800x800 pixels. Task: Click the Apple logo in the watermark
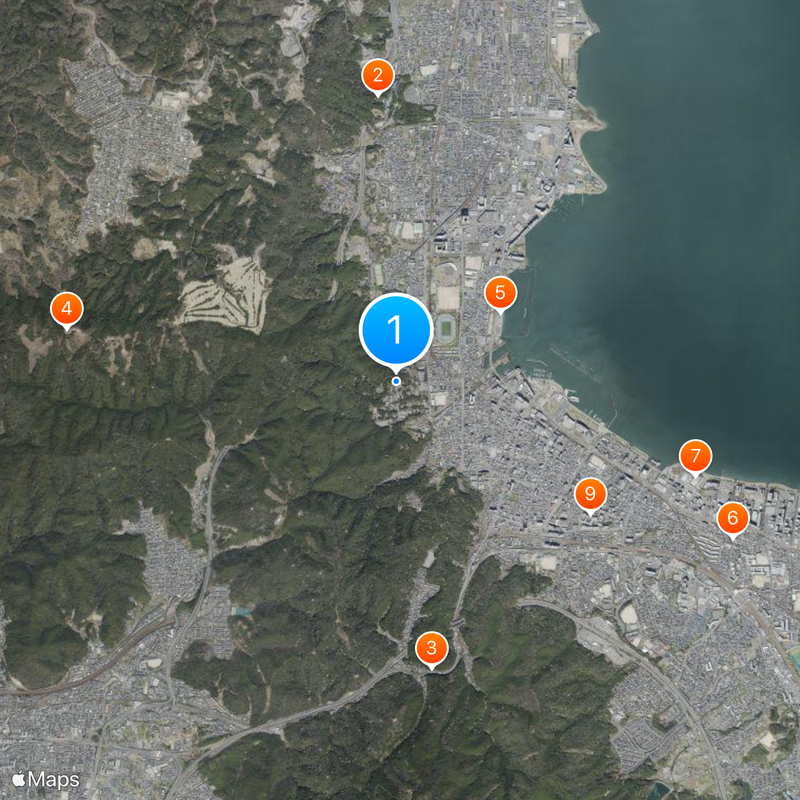19,777
